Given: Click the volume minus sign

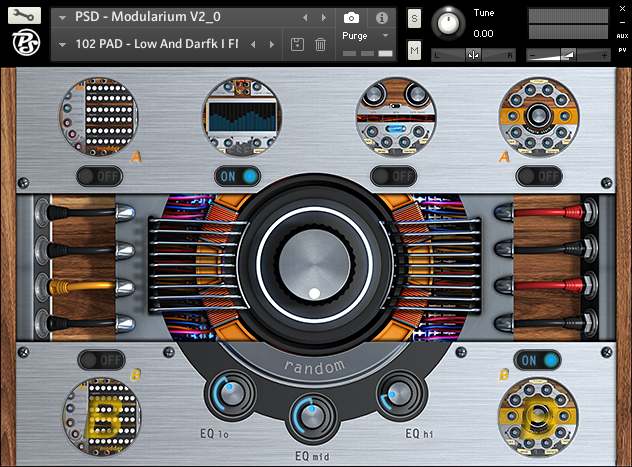Looking at the screenshot, I should pos(532,55).
